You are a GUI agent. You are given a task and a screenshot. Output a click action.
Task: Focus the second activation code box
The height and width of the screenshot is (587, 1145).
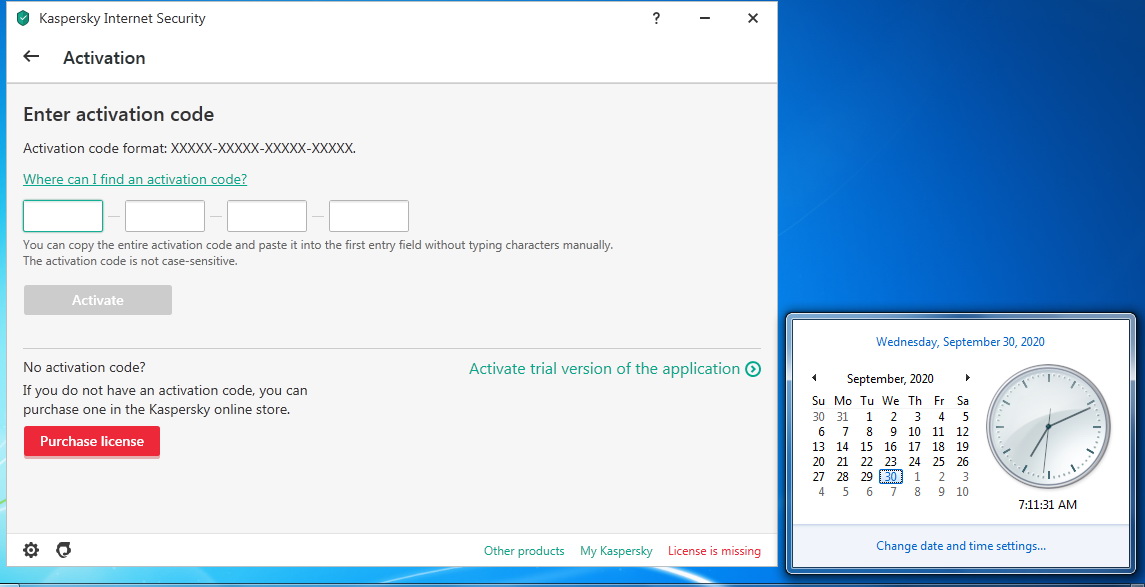pyautogui.click(x=165, y=216)
